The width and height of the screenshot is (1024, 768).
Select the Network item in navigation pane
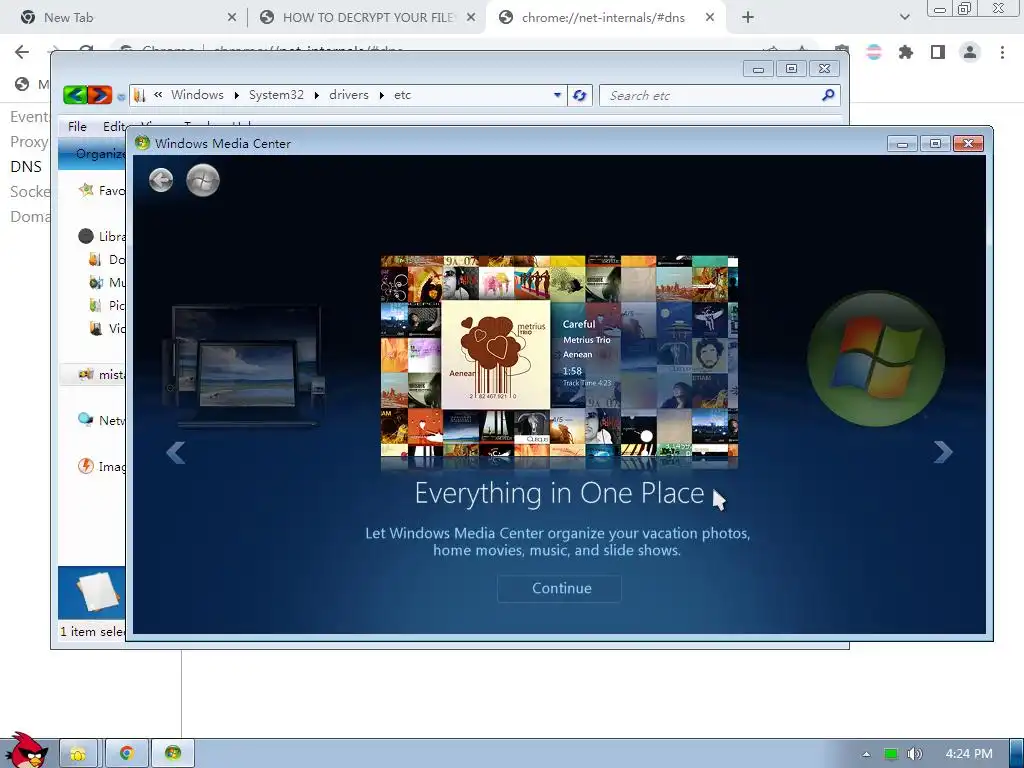103,420
